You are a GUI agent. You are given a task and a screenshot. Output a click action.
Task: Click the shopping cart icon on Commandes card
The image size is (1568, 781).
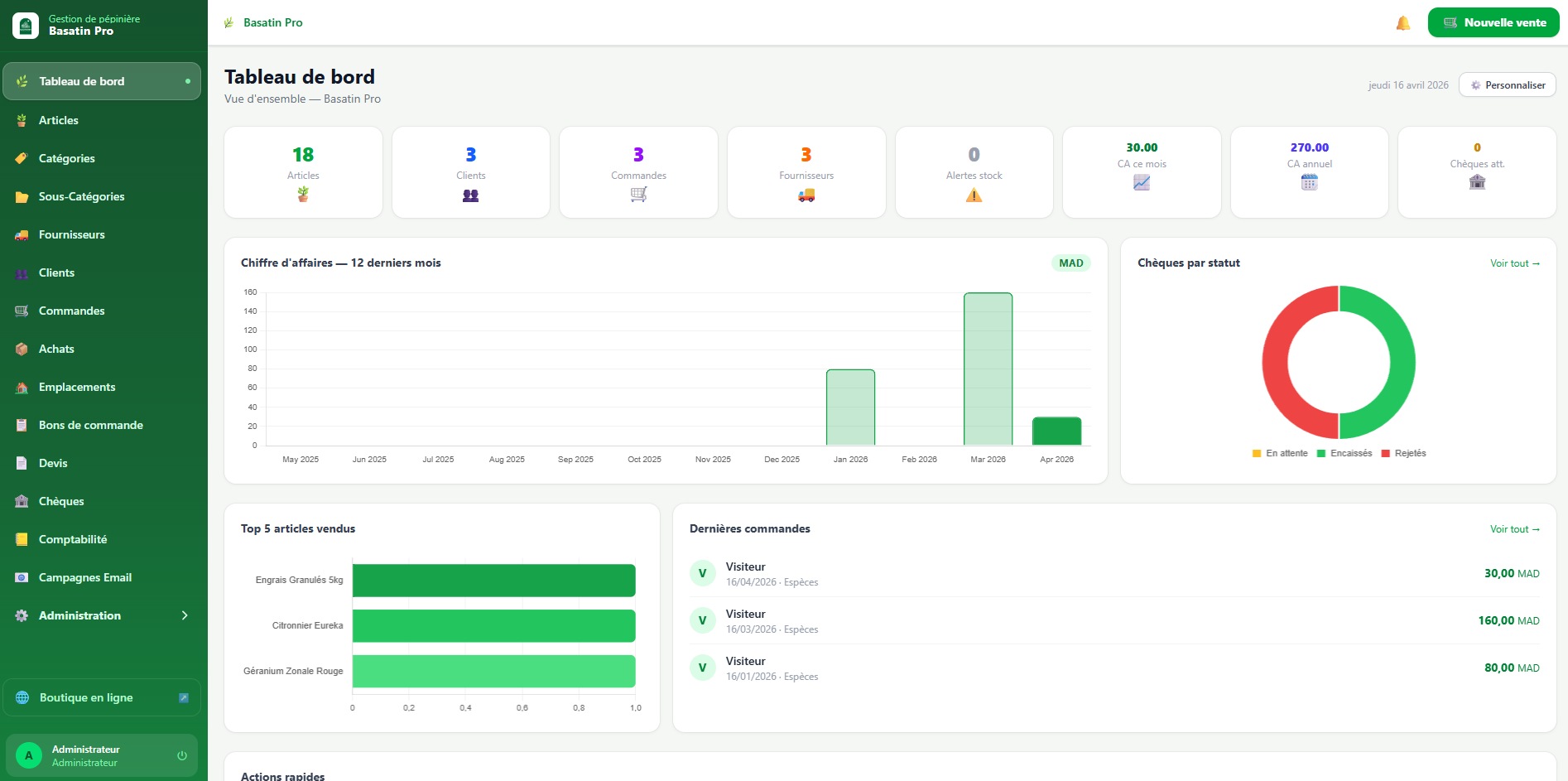coord(638,195)
